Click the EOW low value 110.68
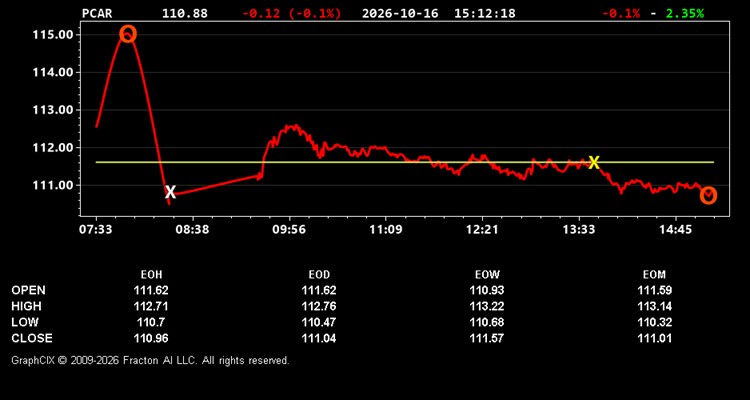Viewport: 750px width, 400px height. pos(487,322)
